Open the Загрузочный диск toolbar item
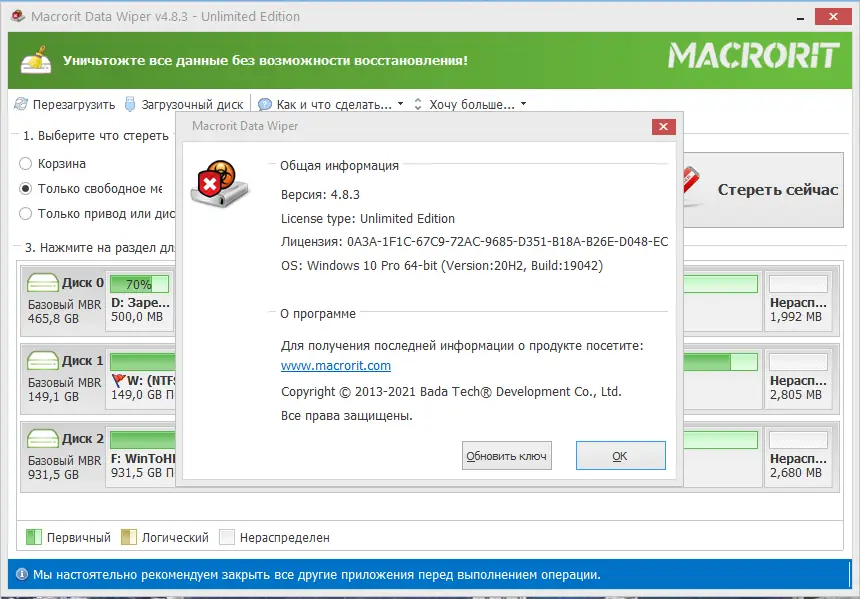860x599 pixels. pyautogui.click(x=184, y=104)
